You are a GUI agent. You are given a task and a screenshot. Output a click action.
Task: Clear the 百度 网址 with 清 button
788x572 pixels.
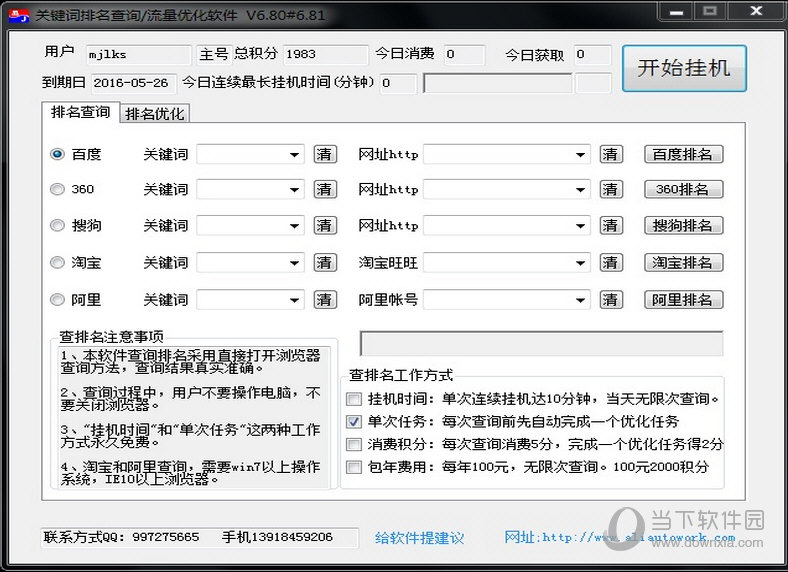coord(611,154)
